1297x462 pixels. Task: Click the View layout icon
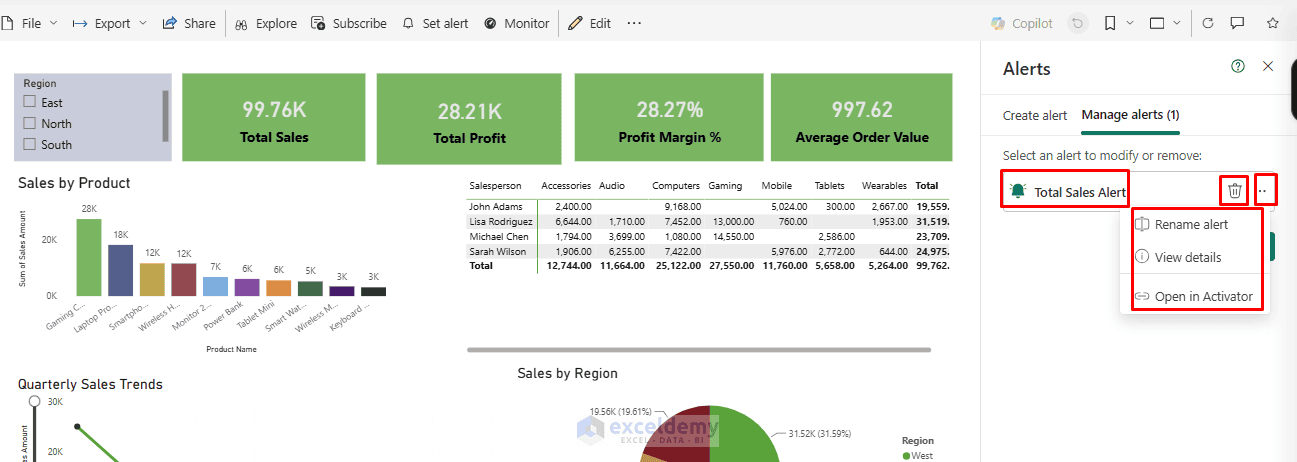(x=1157, y=23)
